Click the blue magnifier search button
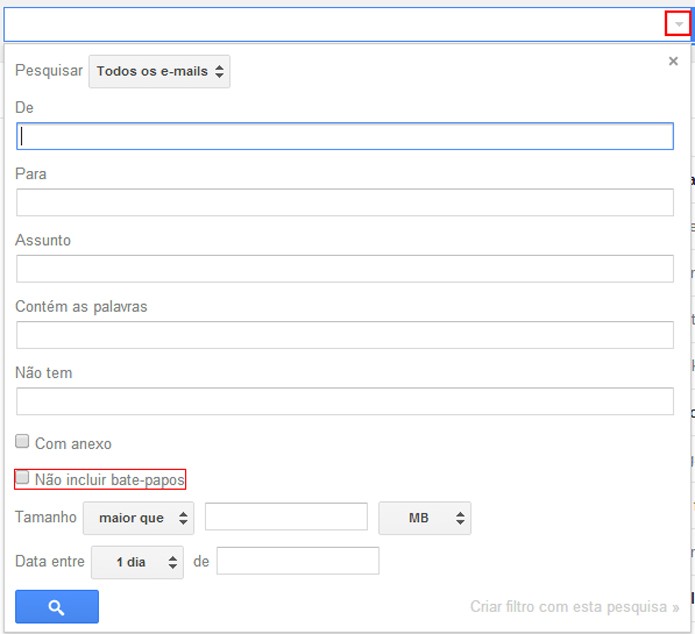 pyautogui.click(x=57, y=607)
